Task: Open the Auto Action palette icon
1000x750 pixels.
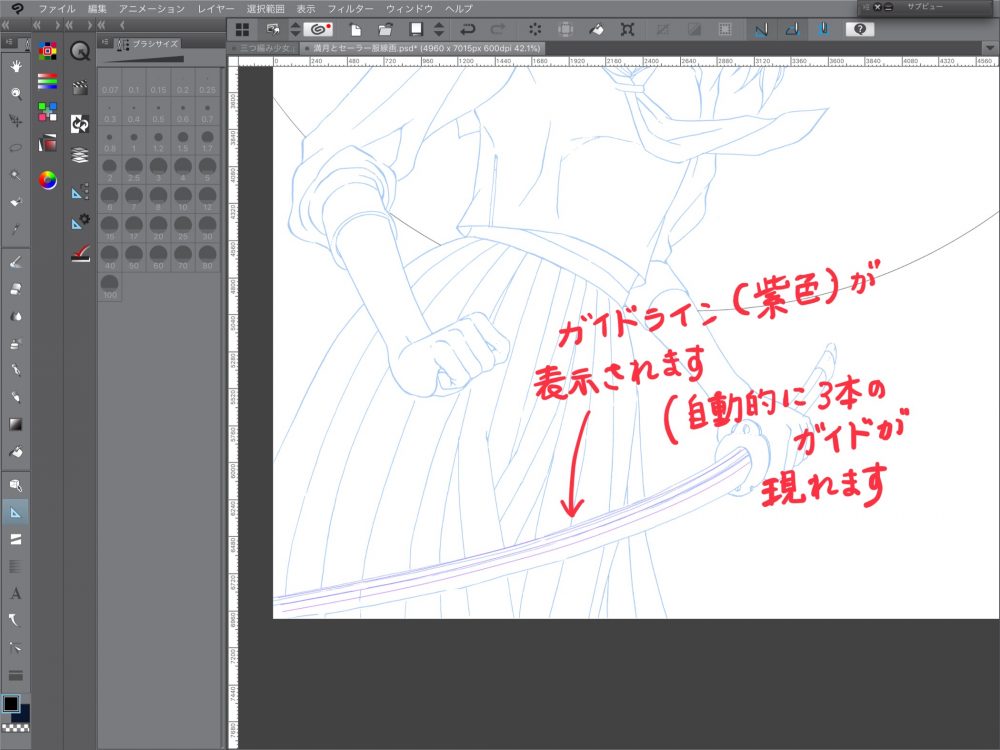Action: [80, 123]
